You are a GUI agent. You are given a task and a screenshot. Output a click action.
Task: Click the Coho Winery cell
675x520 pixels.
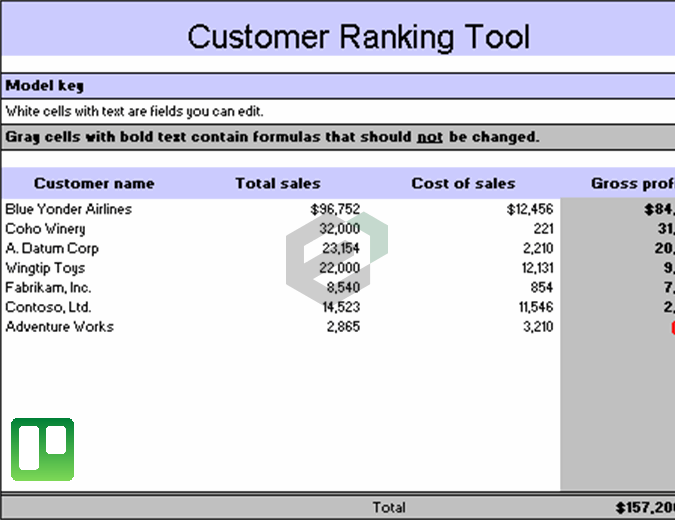tap(45, 229)
